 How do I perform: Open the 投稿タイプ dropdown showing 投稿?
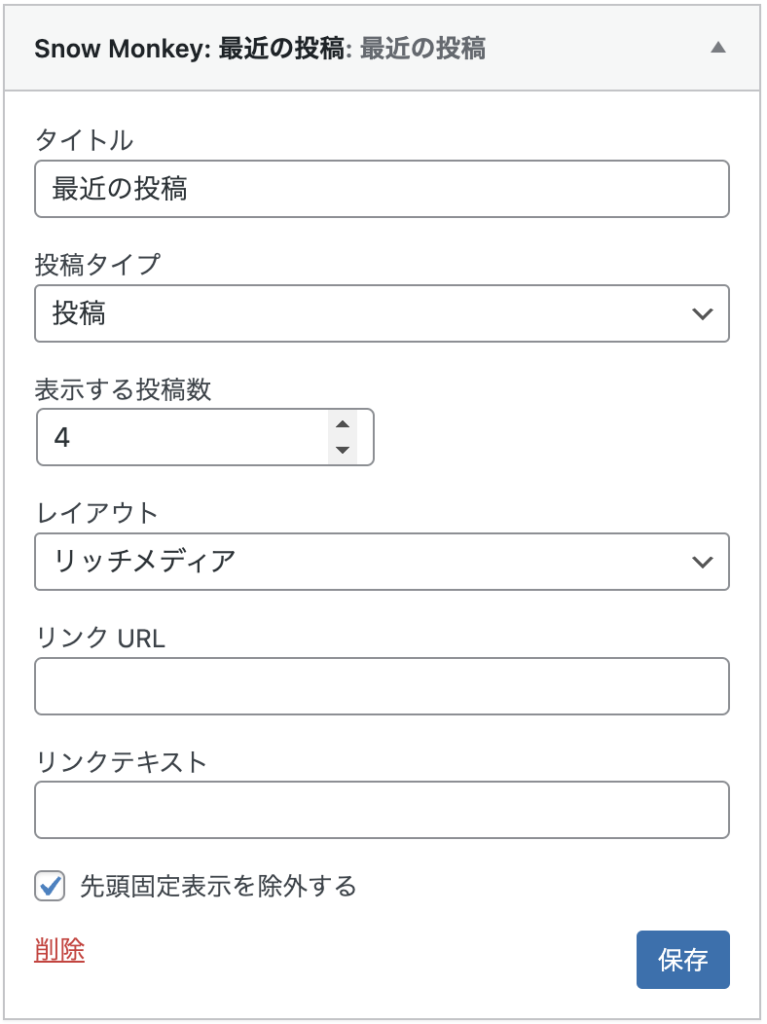(382, 313)
